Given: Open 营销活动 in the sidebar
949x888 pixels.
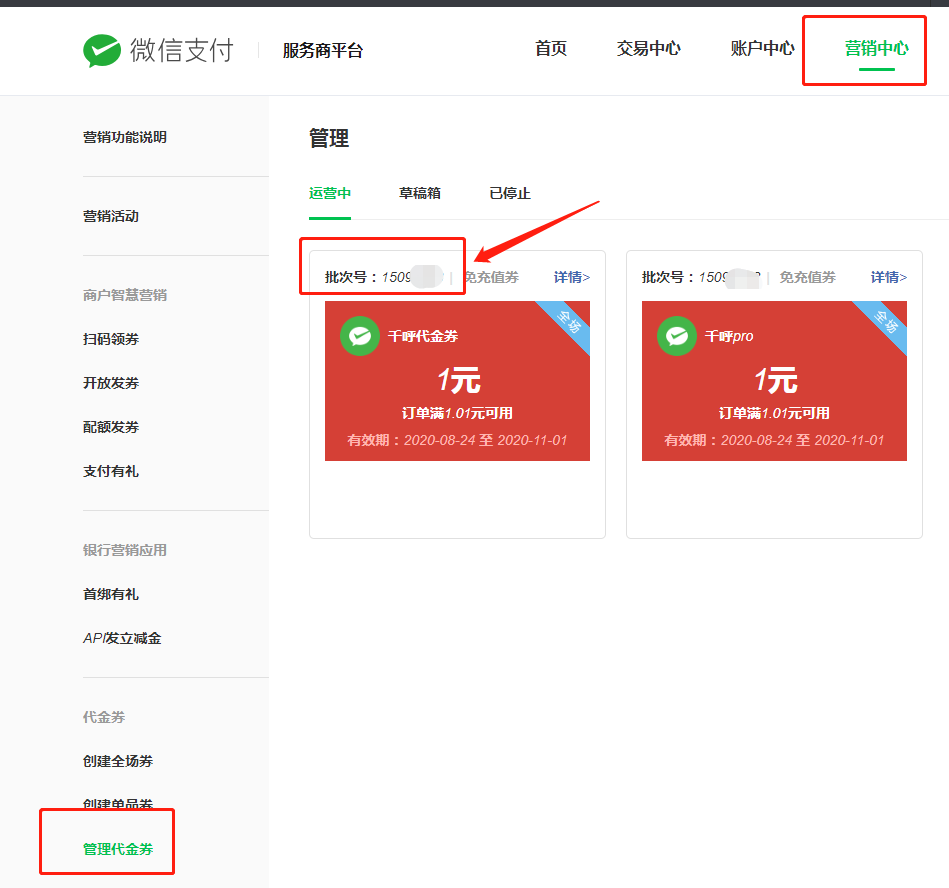Looking at the screenshot, I should (x=111, y=216).
